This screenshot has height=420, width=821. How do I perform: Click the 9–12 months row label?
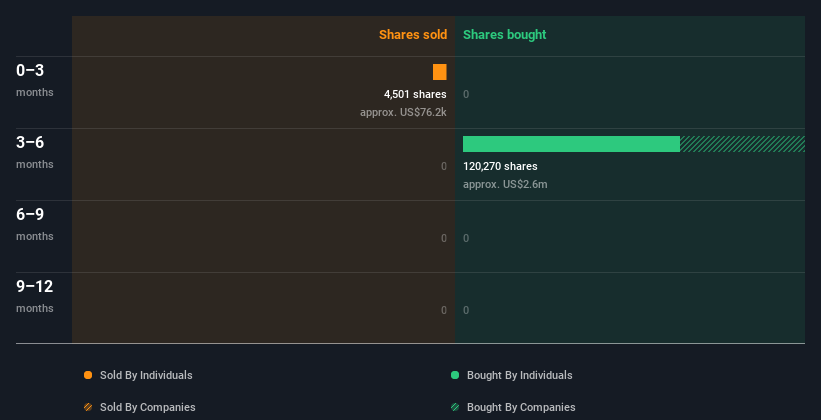tap(35, 296)
